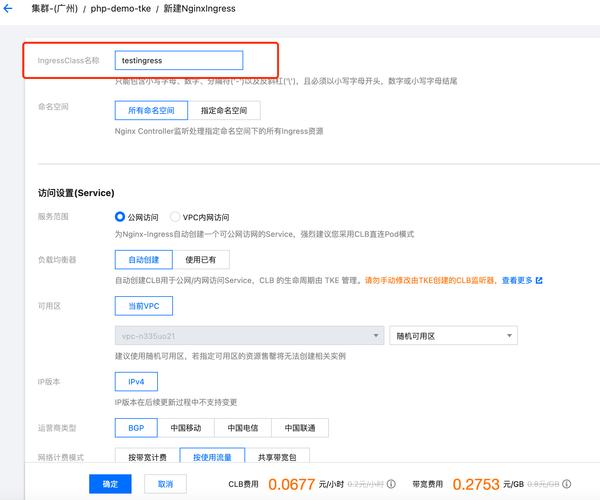Confirm with the 确定 button
The height and width of the screenshot is (500, 600).
pyautogui.click(x=110, y=484)
